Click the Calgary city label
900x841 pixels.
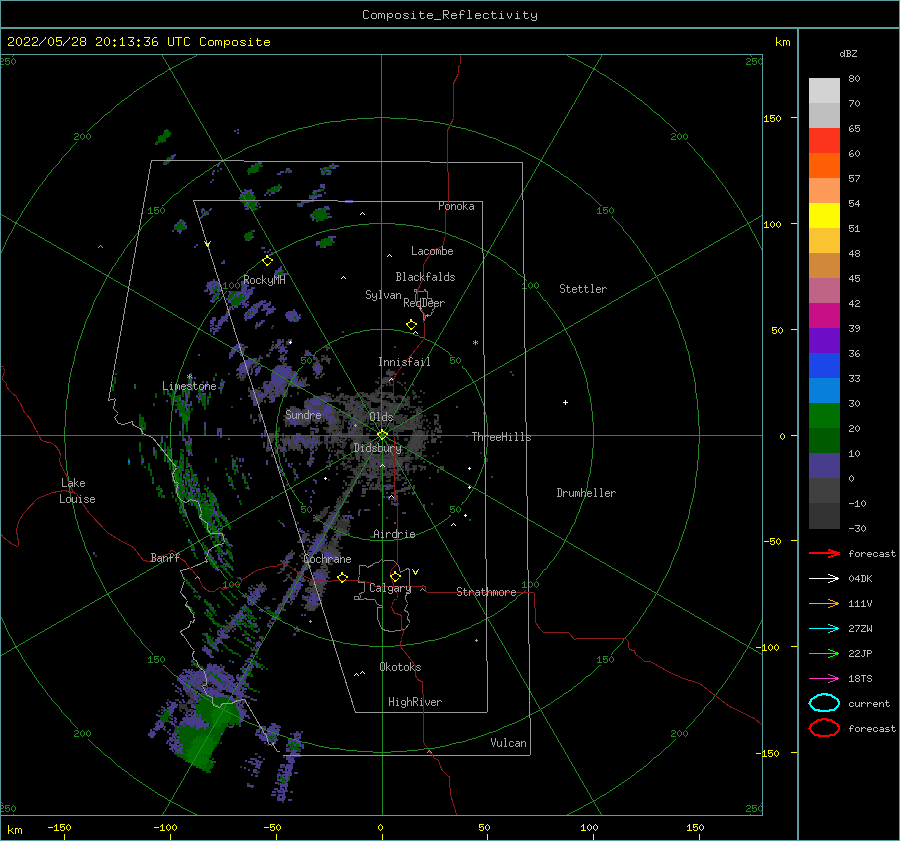pos(390,588)
